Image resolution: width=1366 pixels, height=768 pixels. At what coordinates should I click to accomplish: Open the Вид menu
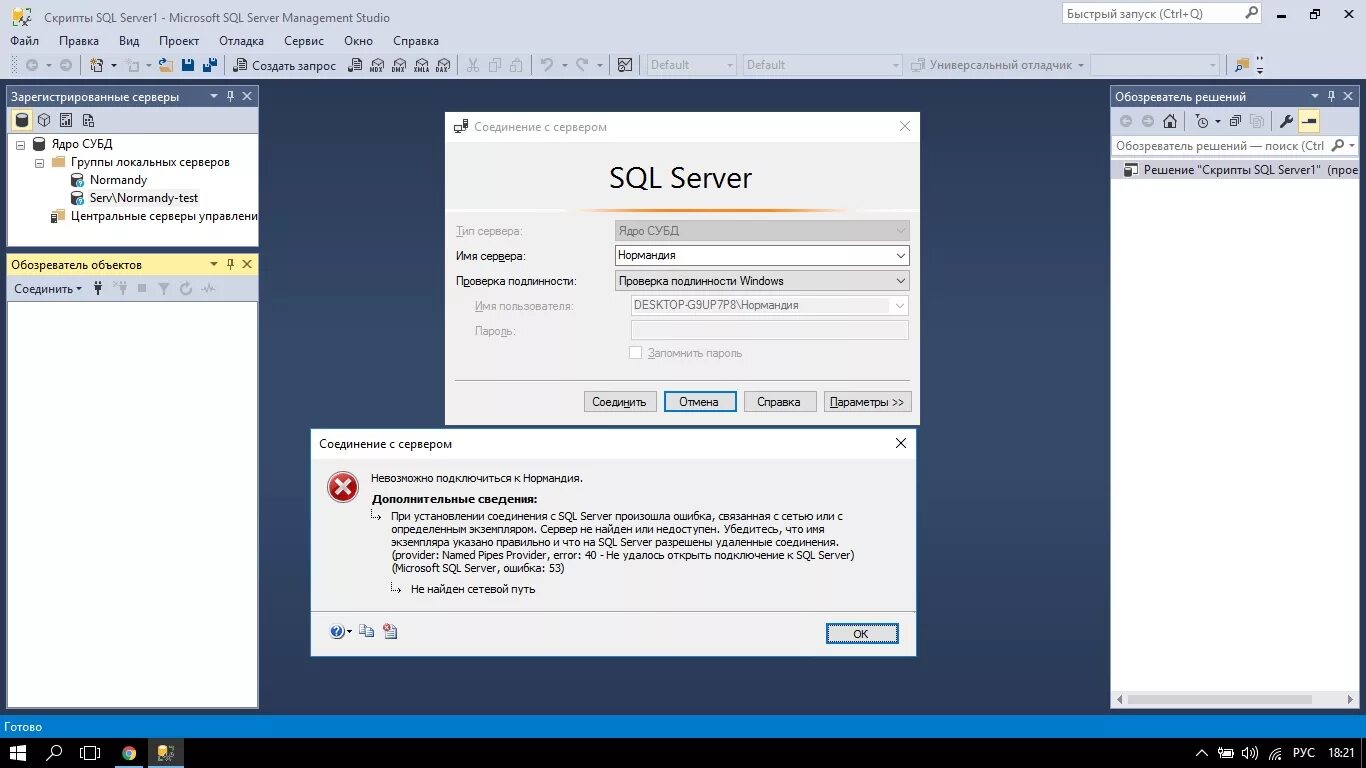[x=129, y=41]
